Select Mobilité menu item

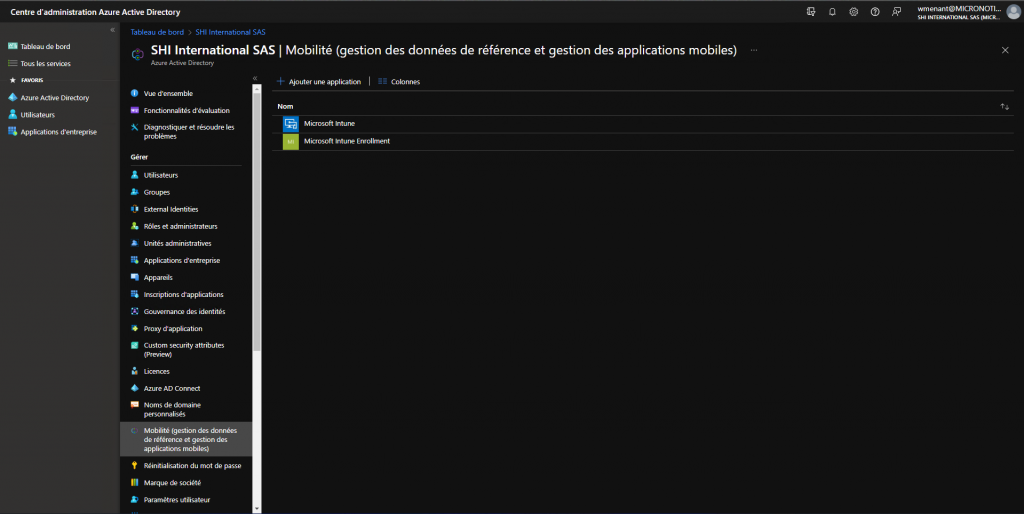coord(186,439)
